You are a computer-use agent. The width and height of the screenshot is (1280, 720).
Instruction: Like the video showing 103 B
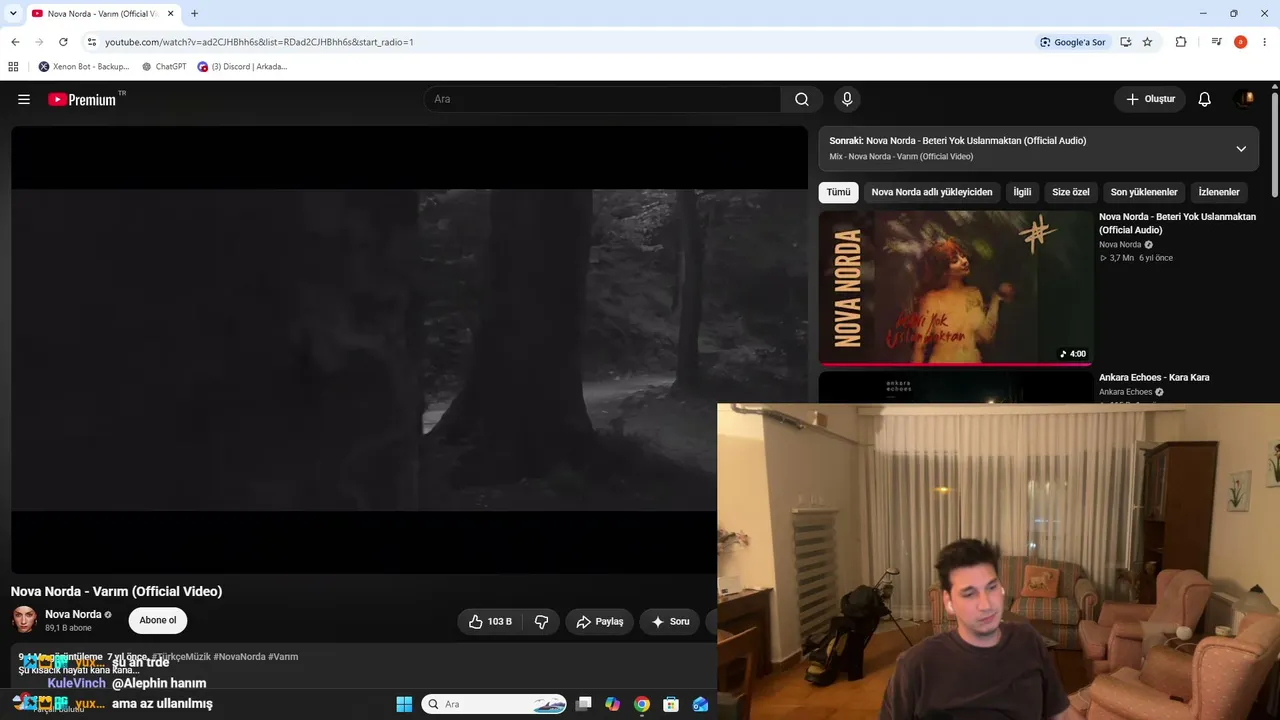491,621
